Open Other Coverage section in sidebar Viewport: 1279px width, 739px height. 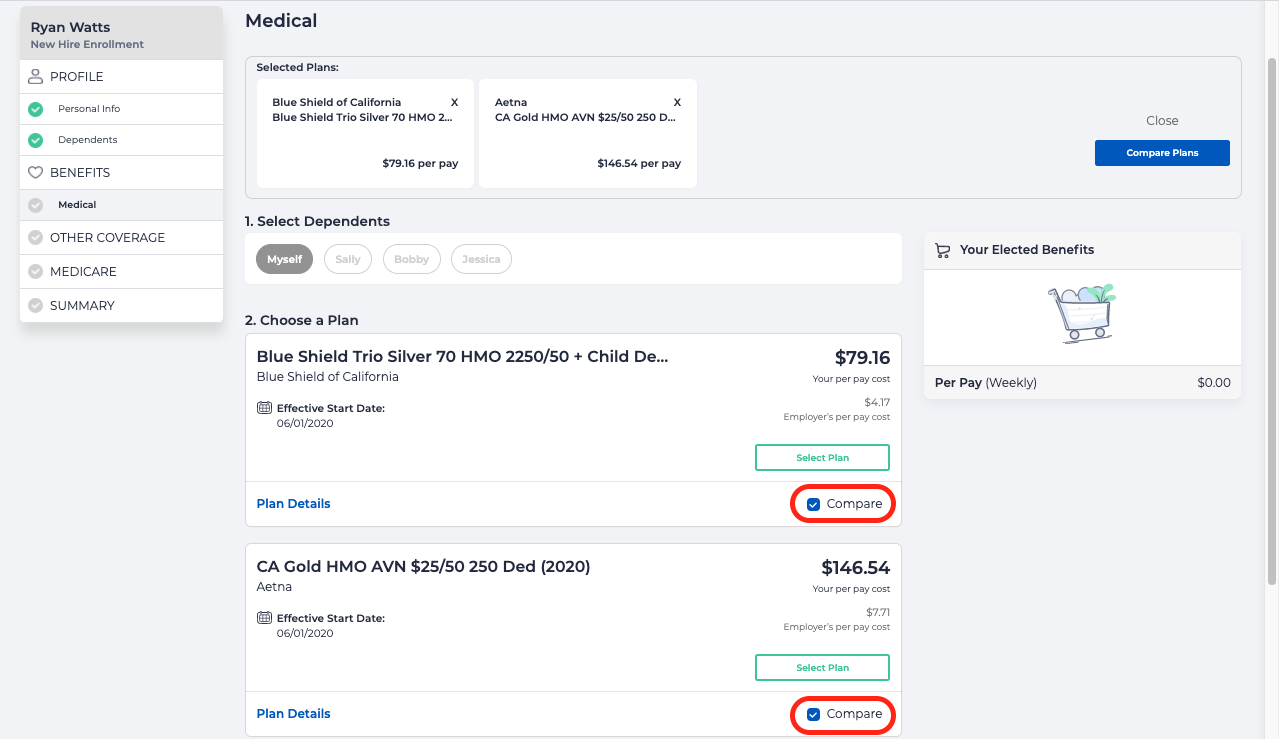point(107,238)
